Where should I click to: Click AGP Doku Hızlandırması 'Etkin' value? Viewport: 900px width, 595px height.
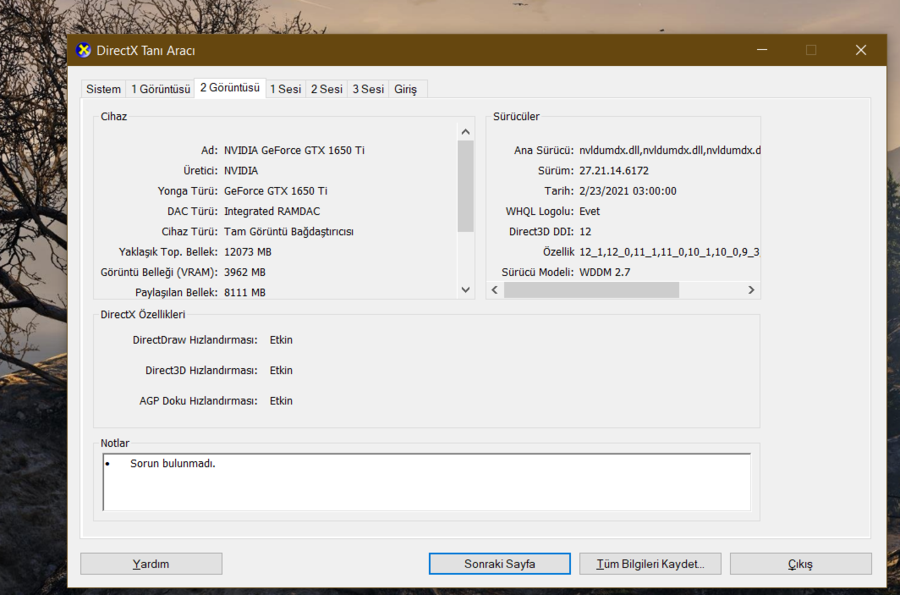tap(281, 400)
